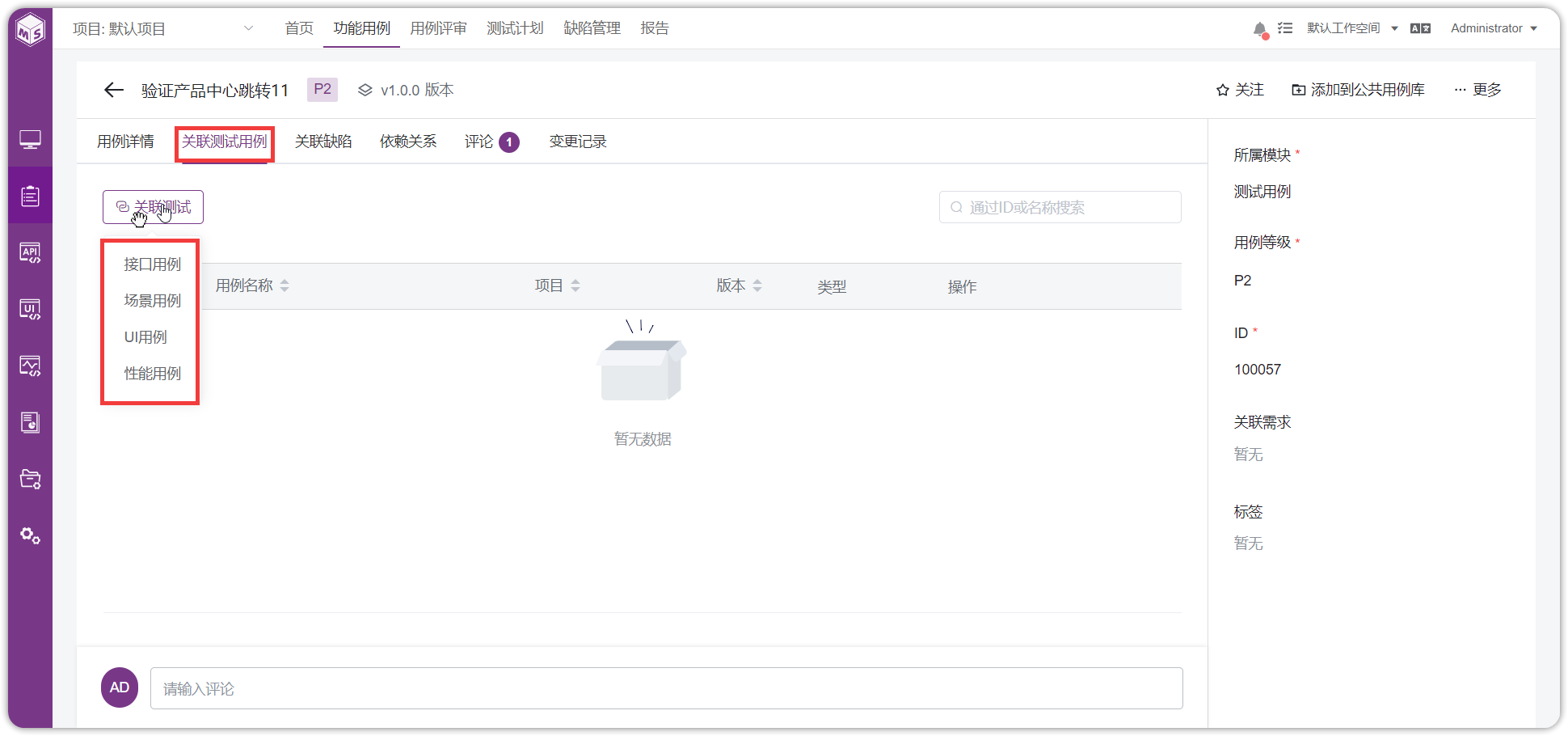Go back using the left arrow
The width and height of the screenshot is (1568, 736).
click(114, 90)
